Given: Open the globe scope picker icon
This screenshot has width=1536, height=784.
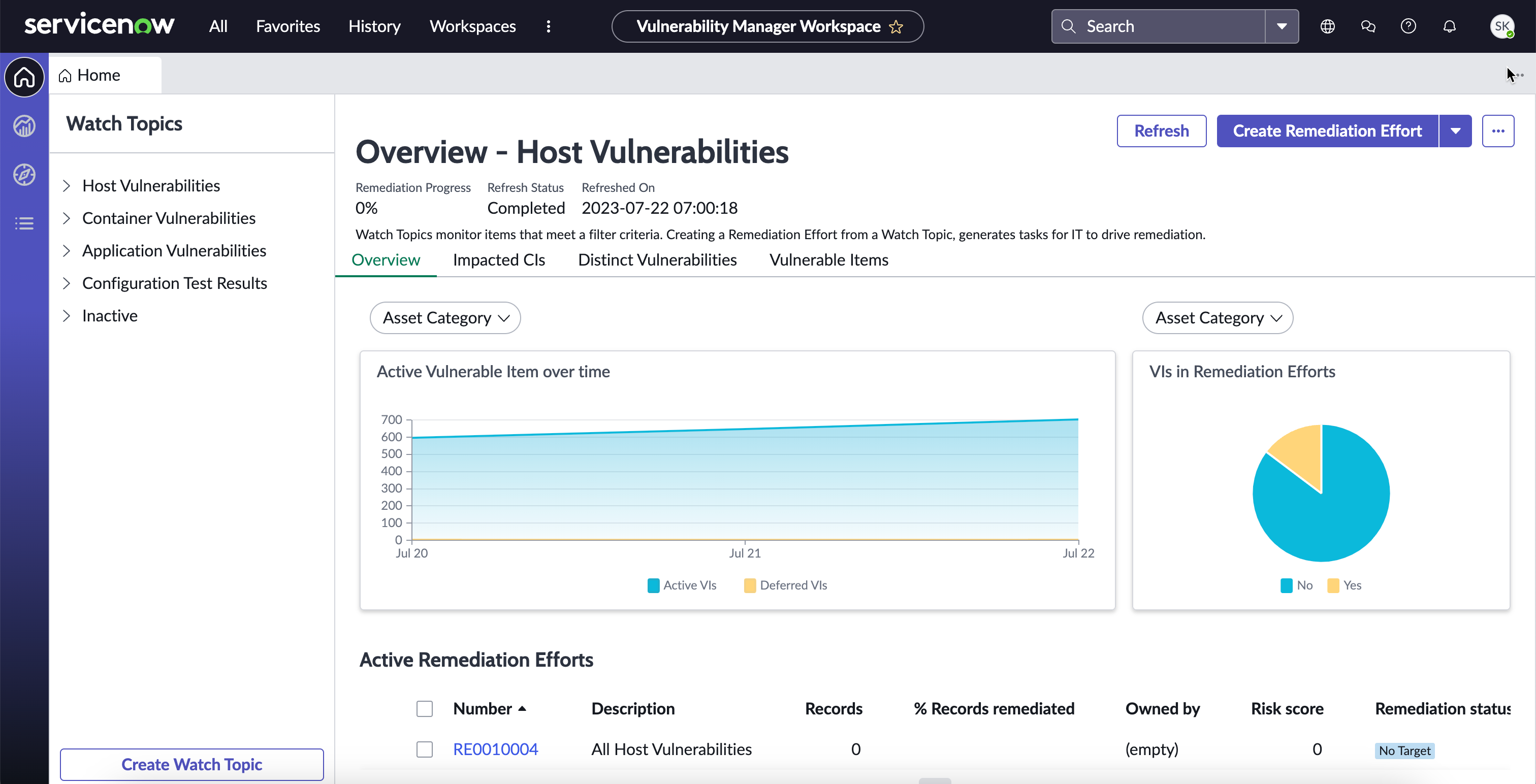Looking at the screenshot, I should [1327, 26].
